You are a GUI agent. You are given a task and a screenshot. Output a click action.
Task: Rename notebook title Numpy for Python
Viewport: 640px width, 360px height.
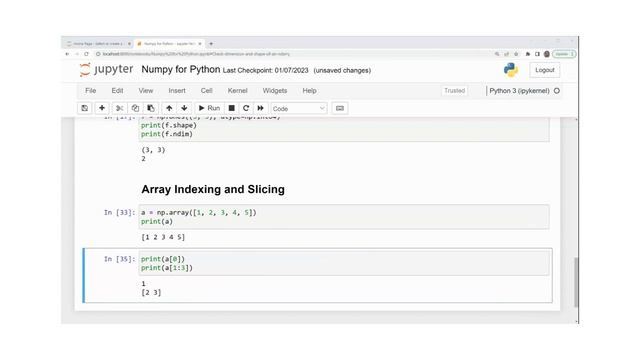coord(180,70)
